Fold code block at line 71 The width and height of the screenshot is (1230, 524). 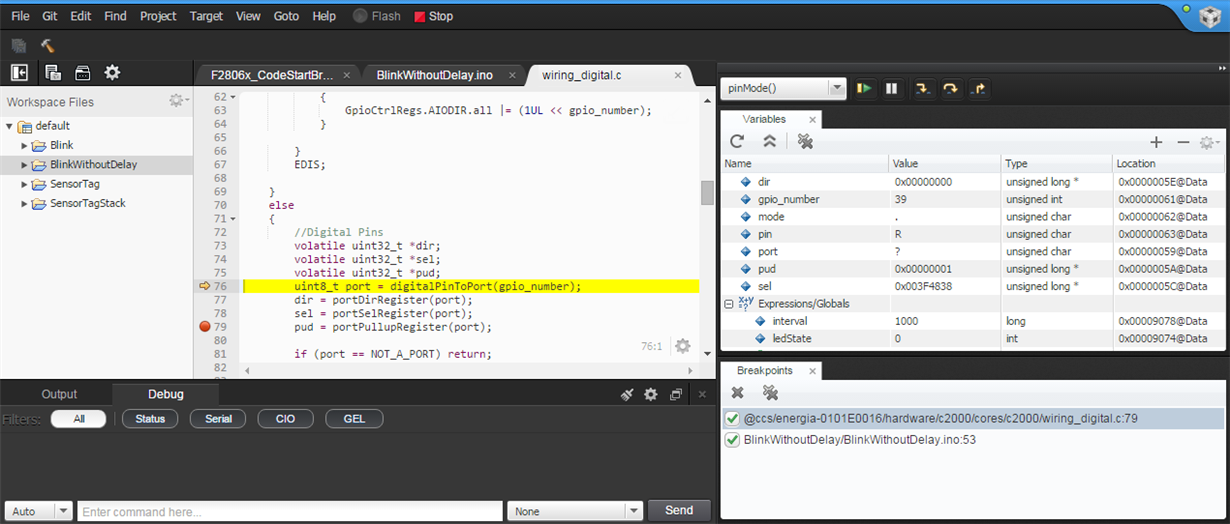232,218
